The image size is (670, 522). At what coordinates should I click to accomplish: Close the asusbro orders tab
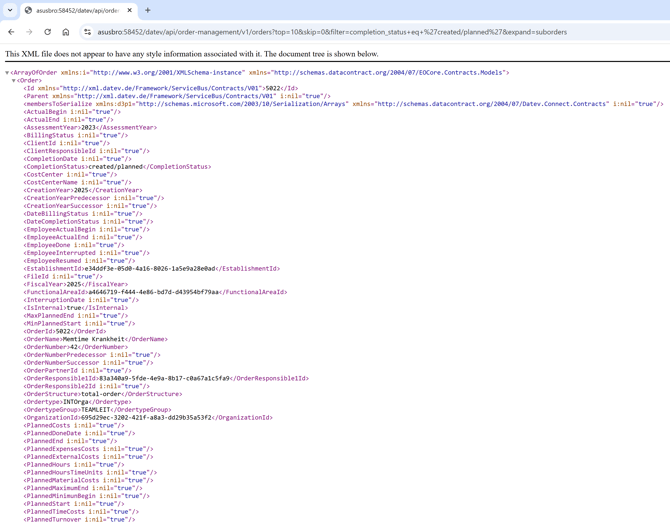[129, 11]
